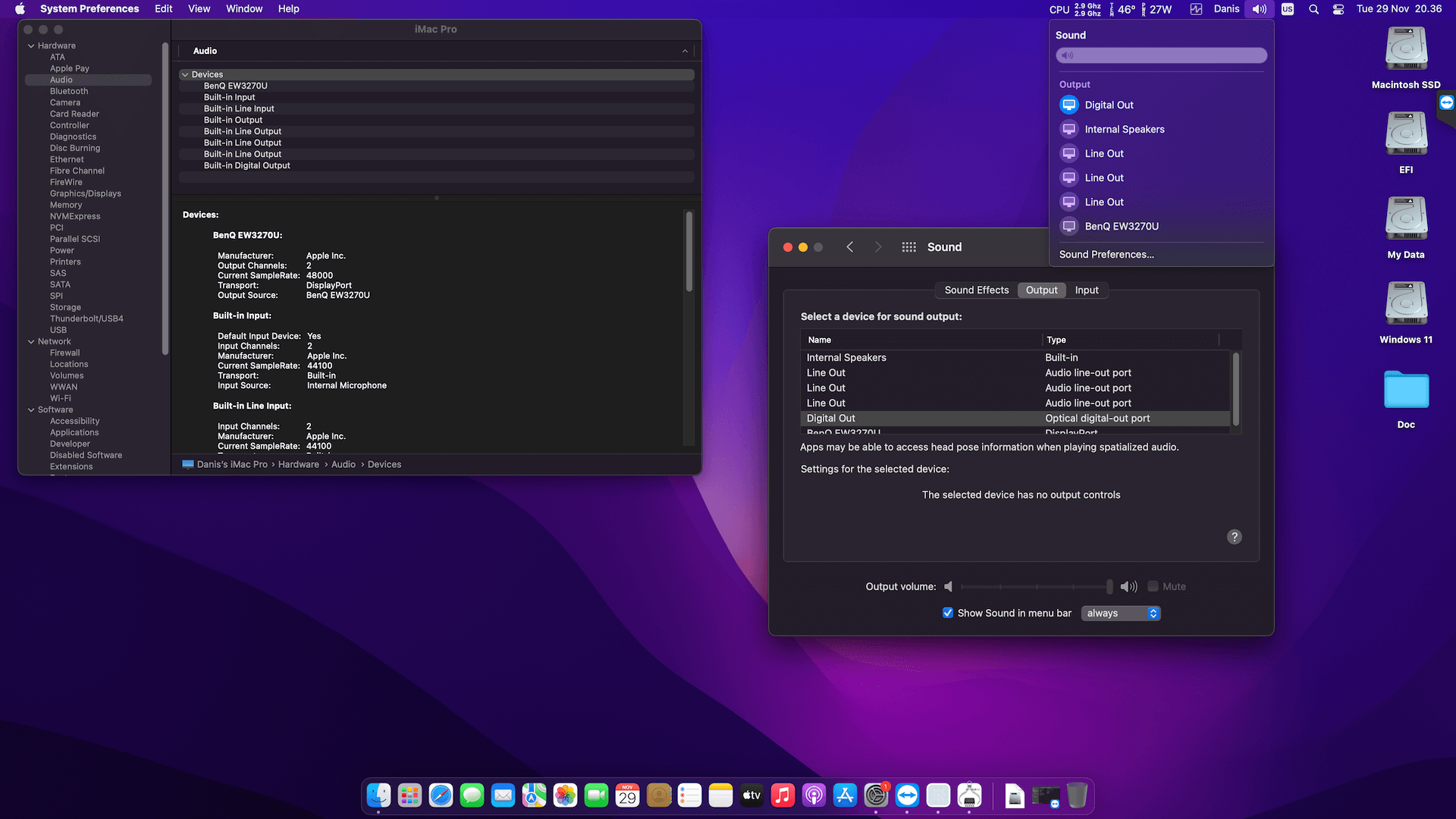The height and width of the screenshot is (819, 1456).
Task: Click the back arrow in the Sound window
Action: coord(849,246)
